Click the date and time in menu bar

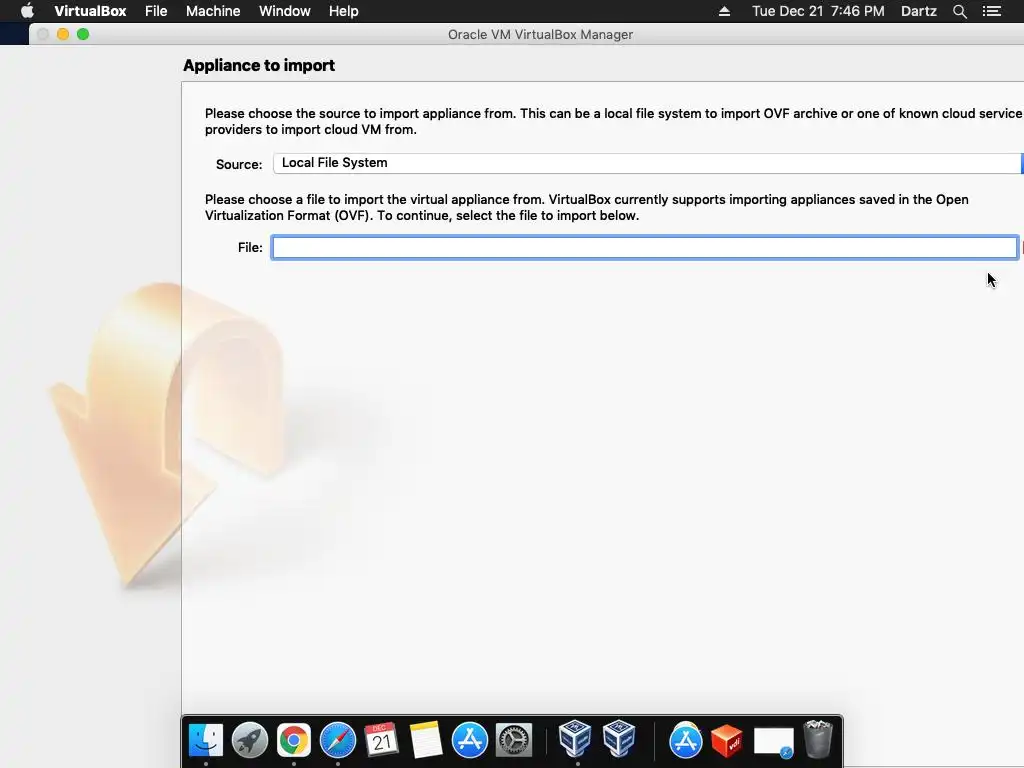[x=818, y=11]
